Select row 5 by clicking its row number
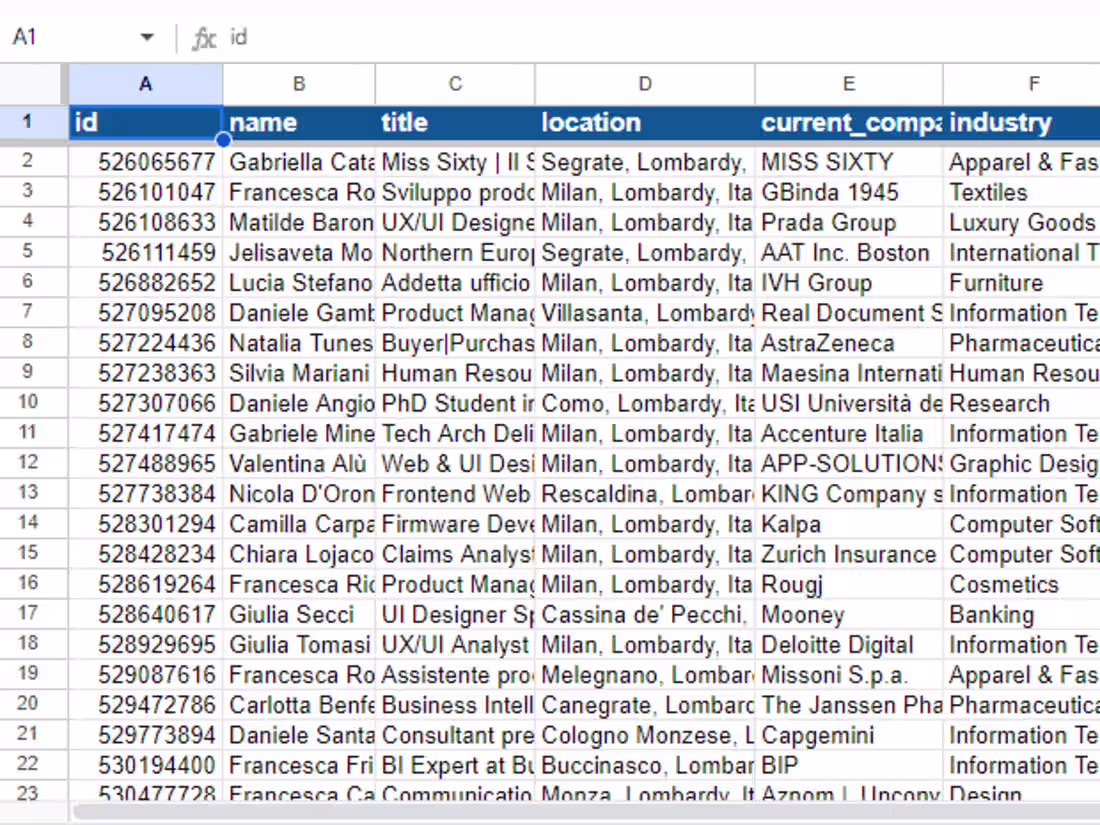This screenshot has width=1100, height=825. coord(31,252)
